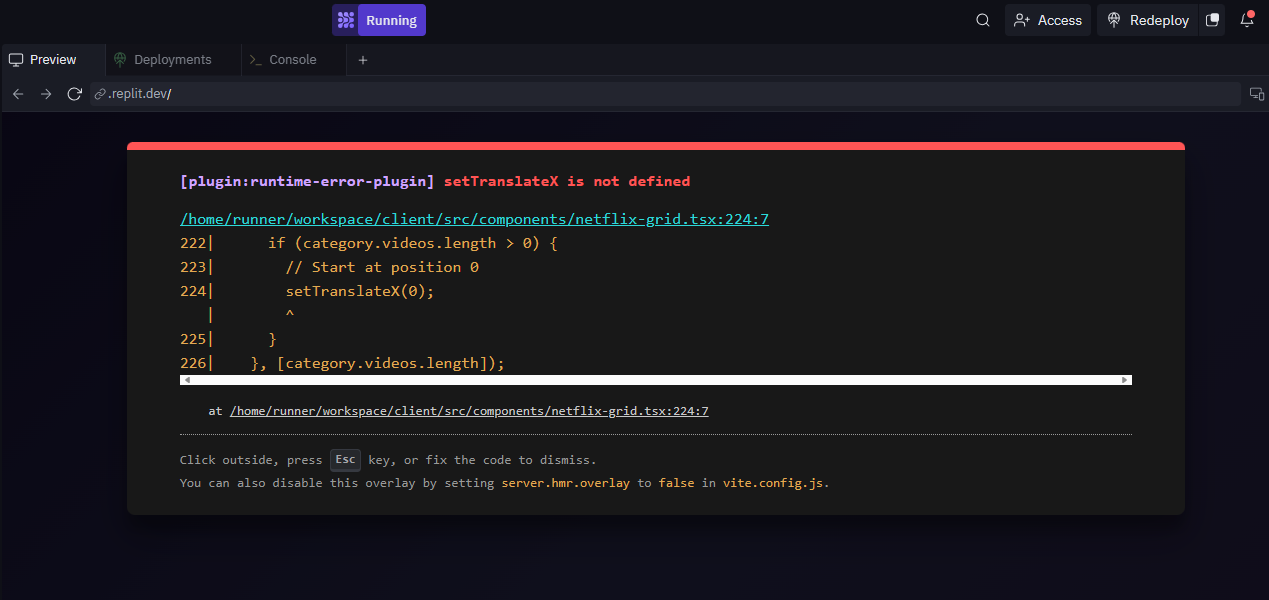The height and width of the screenshot is (600, 1269).
Task: Click the Redeploy rocket icon
Action: point(1114,20)
